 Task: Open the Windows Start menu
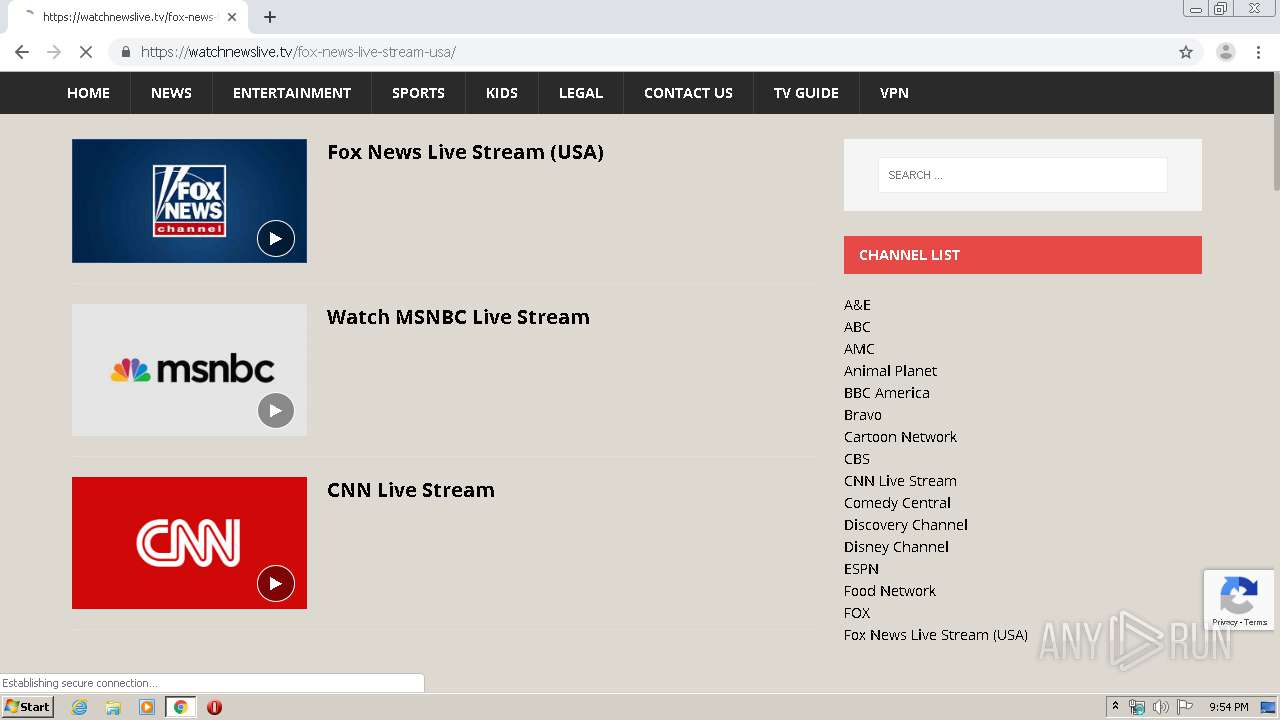click(27, 707)
